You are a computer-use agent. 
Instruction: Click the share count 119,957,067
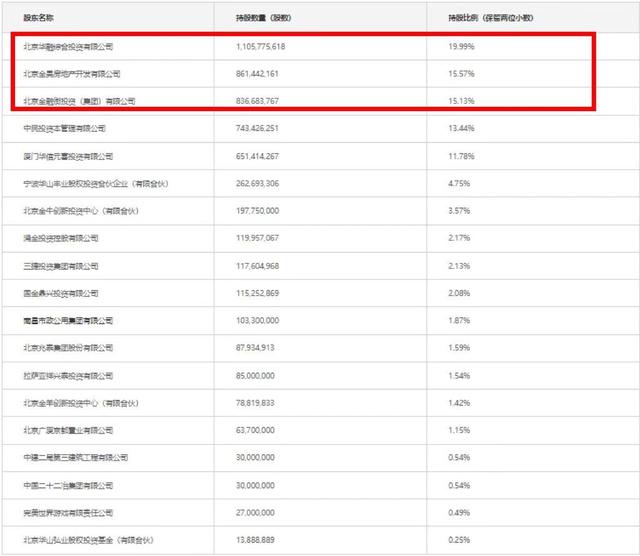257,238
